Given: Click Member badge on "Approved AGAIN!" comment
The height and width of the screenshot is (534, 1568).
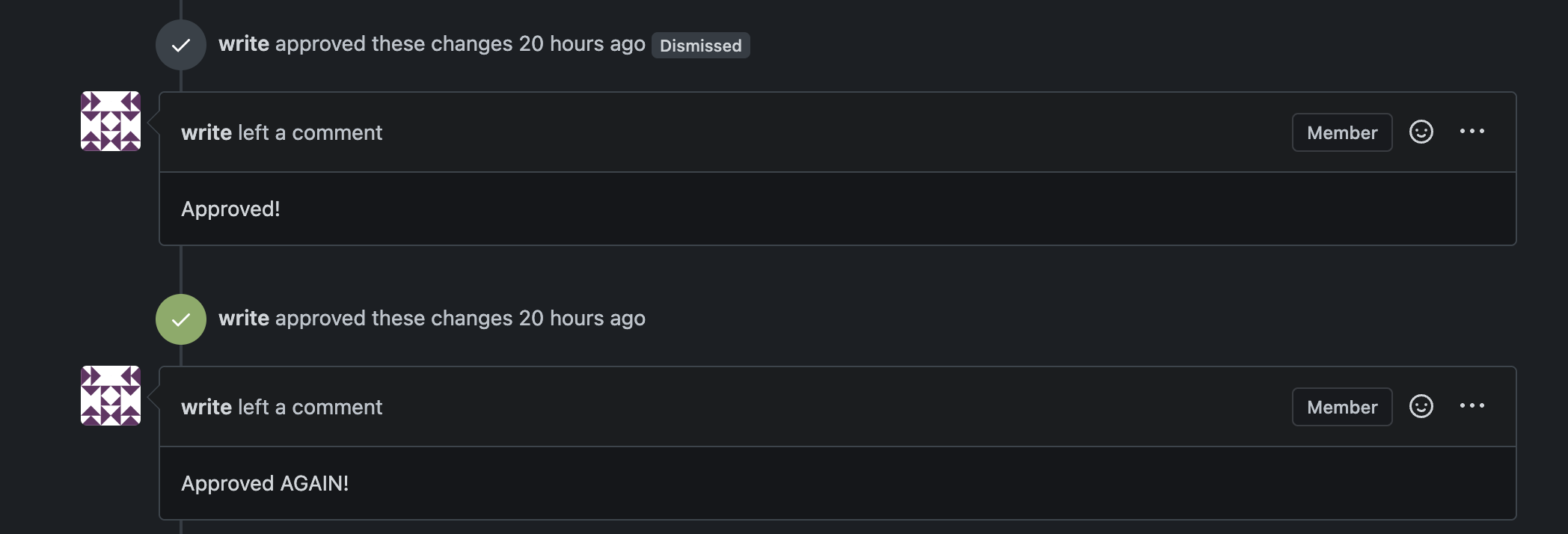Looking at the screenshot, I should tap(1341, 408).
